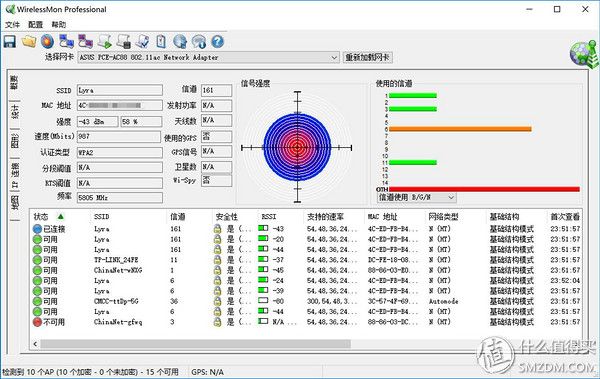Click the SSID field showing Lyra
This screenshot has width=600, height=379.
tap(120, 90)
